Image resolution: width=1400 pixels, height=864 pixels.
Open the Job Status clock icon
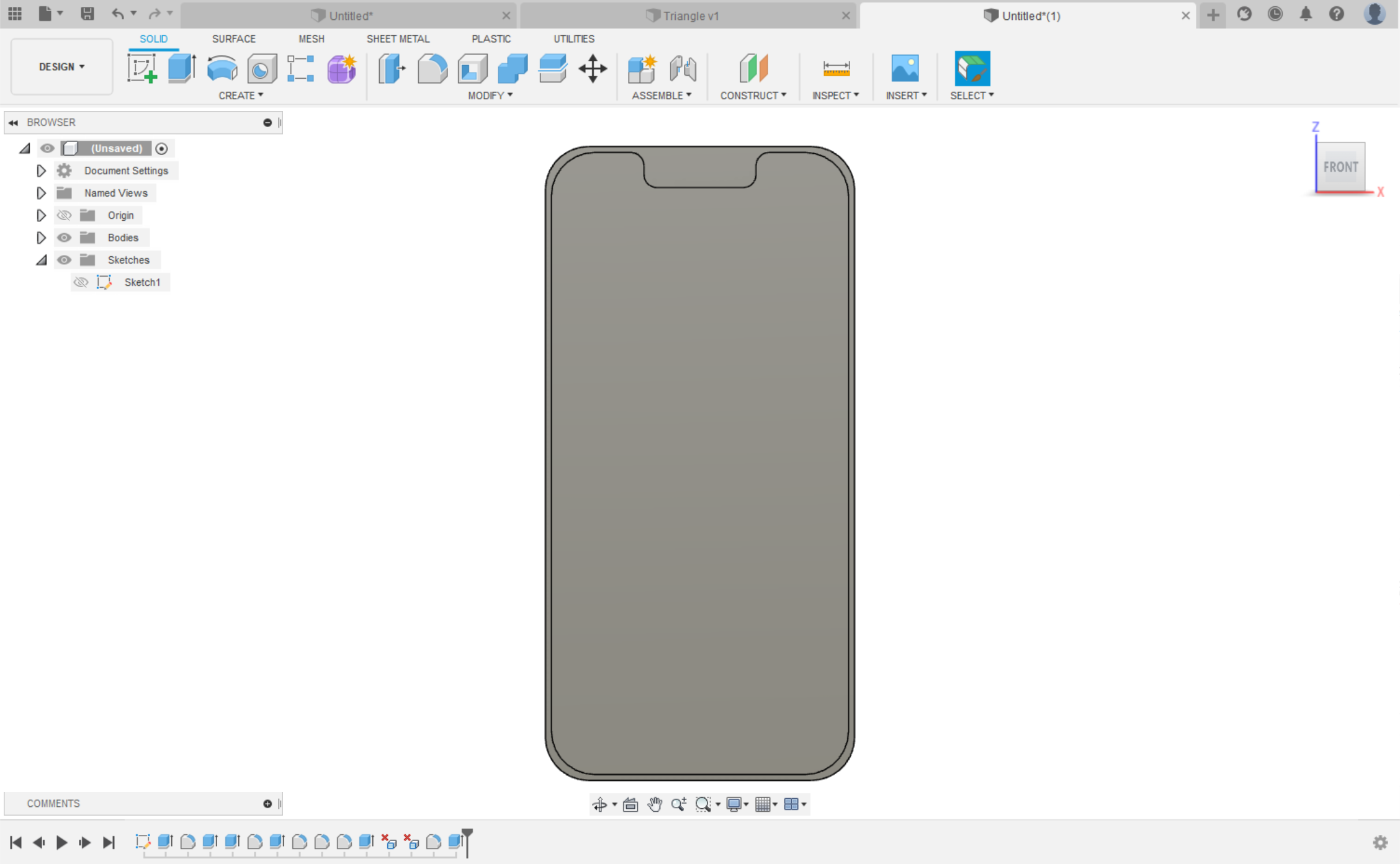tap(1275, 14)
